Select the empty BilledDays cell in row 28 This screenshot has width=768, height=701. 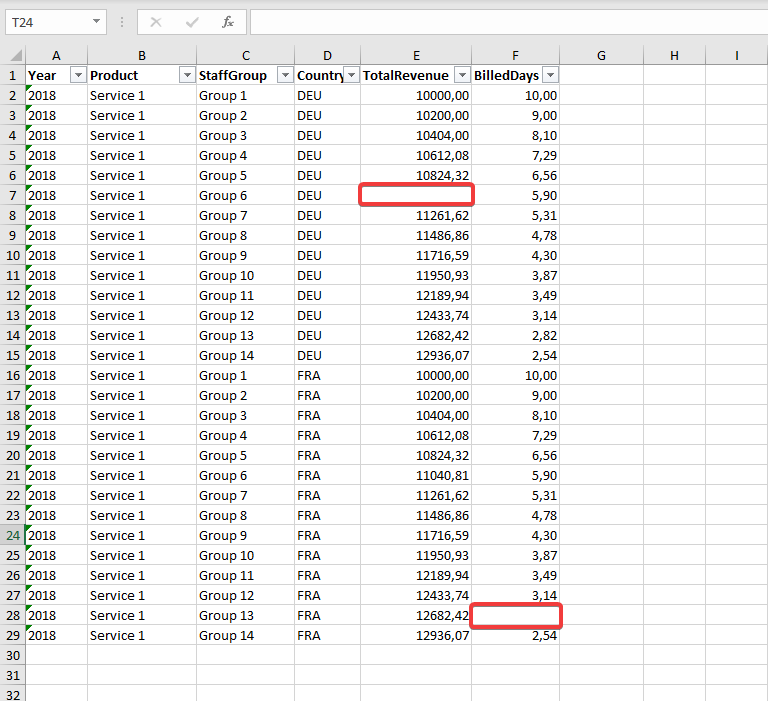[x=516, y=616]
